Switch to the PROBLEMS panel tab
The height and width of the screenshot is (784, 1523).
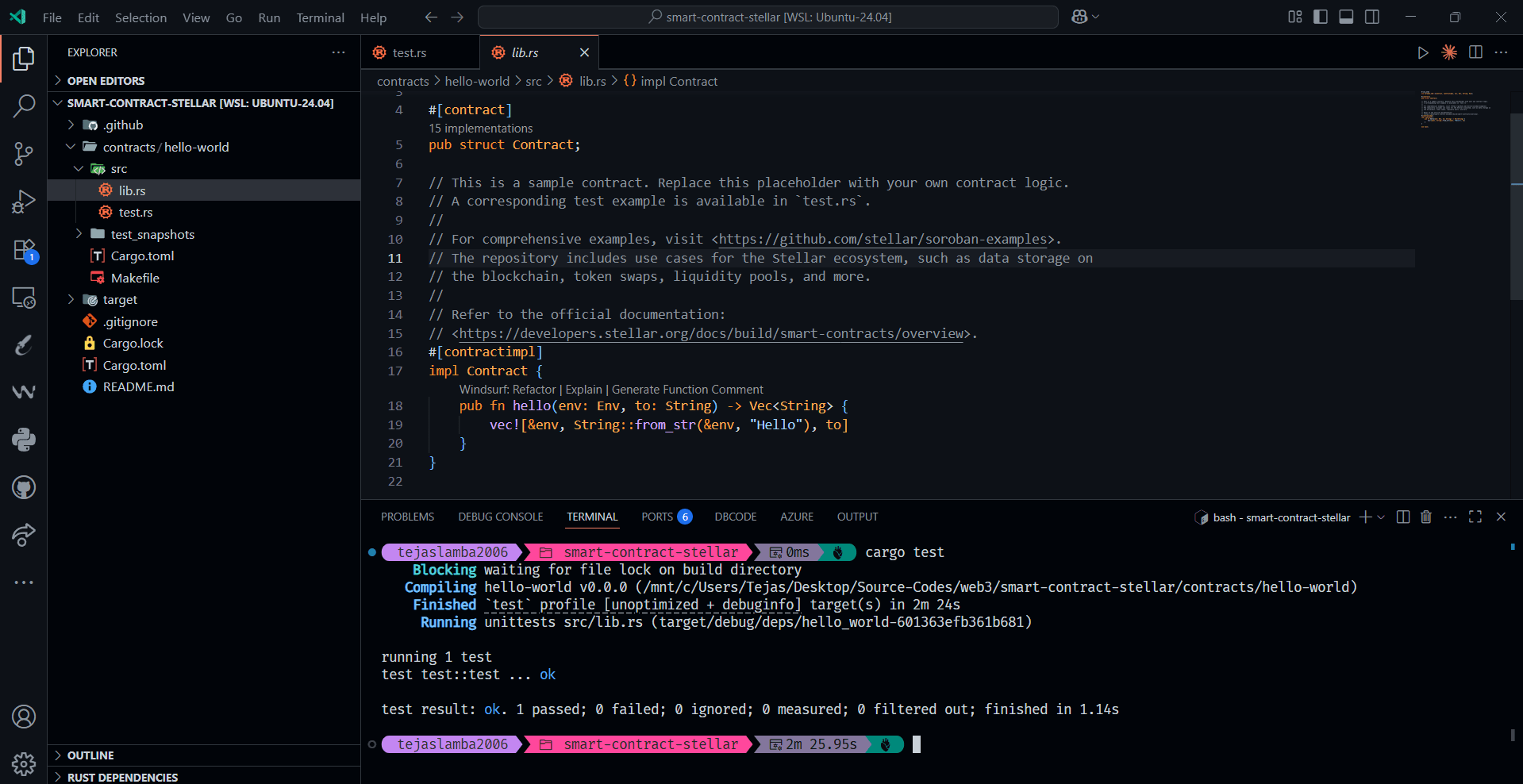407,517
